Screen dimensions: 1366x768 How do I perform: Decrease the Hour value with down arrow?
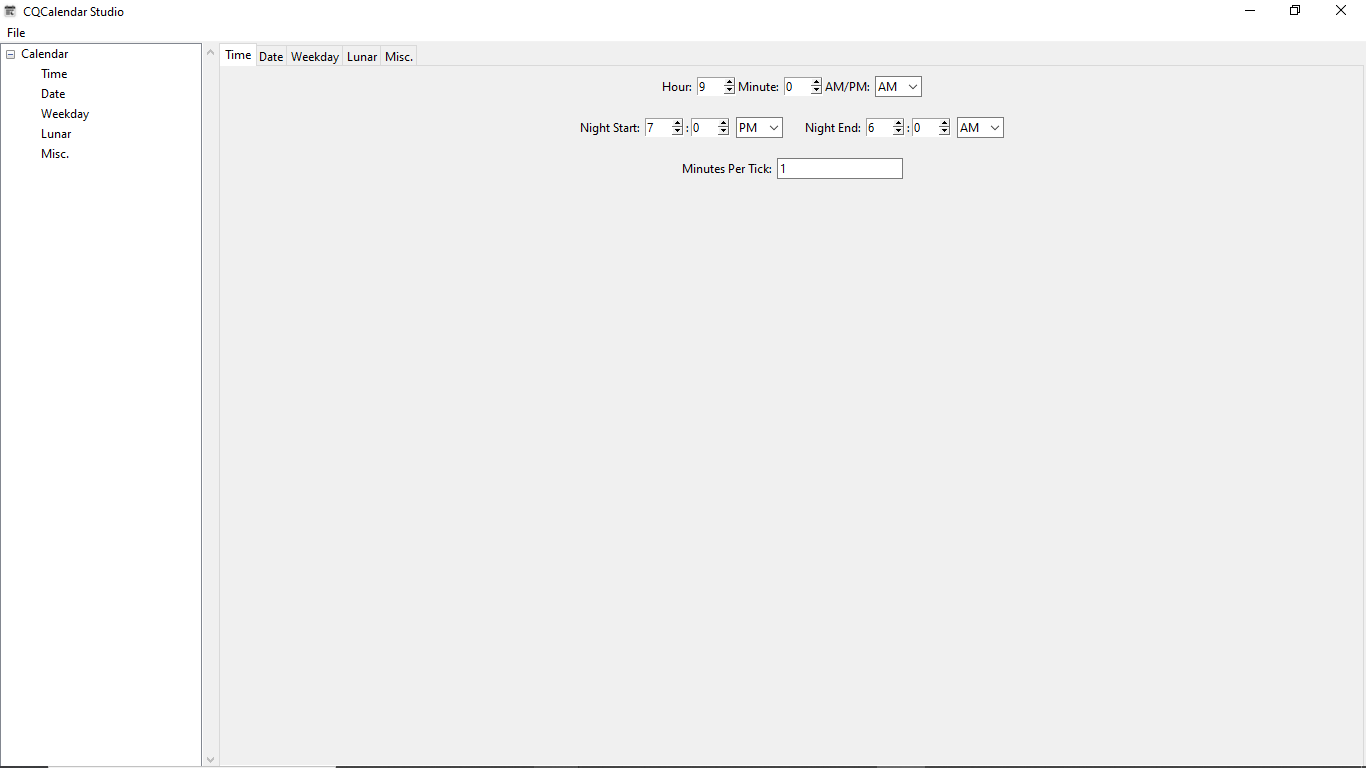[x=729, y=91]
